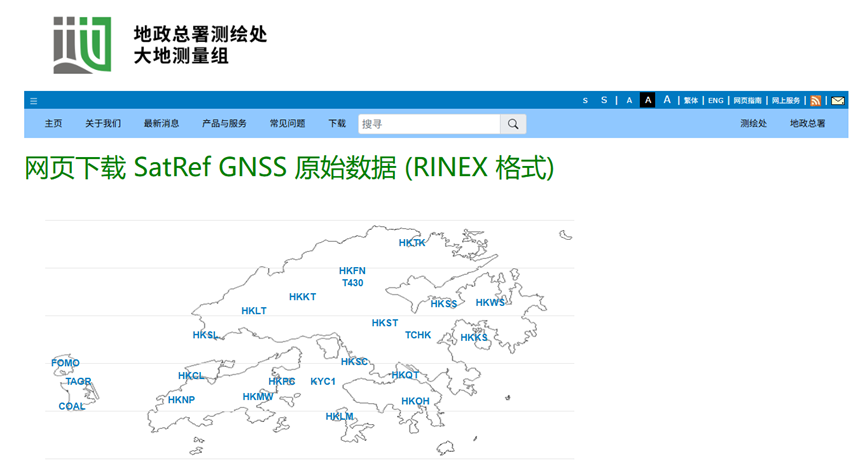Click the search magnifier button

(513, 124)
